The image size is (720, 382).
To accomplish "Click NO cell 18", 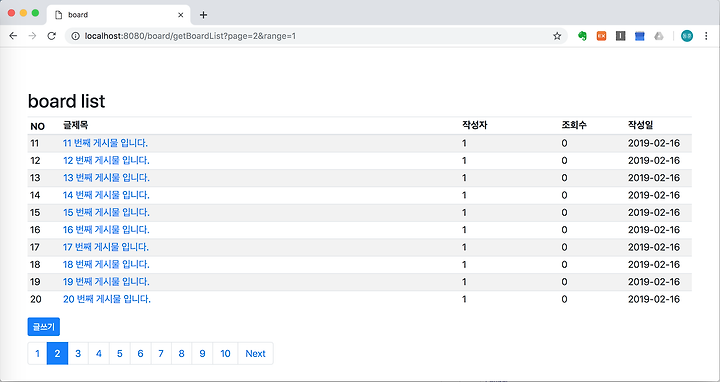I will pos(35,264).
